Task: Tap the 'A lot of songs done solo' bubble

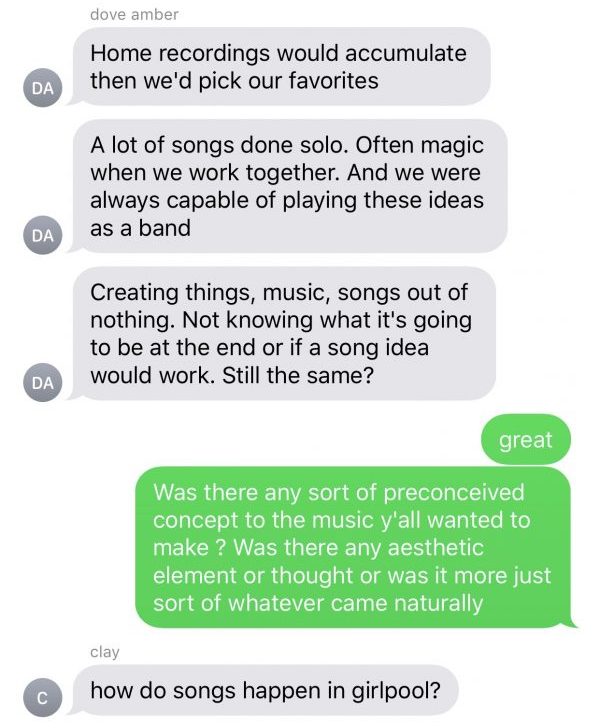Action: pos(288,186)
